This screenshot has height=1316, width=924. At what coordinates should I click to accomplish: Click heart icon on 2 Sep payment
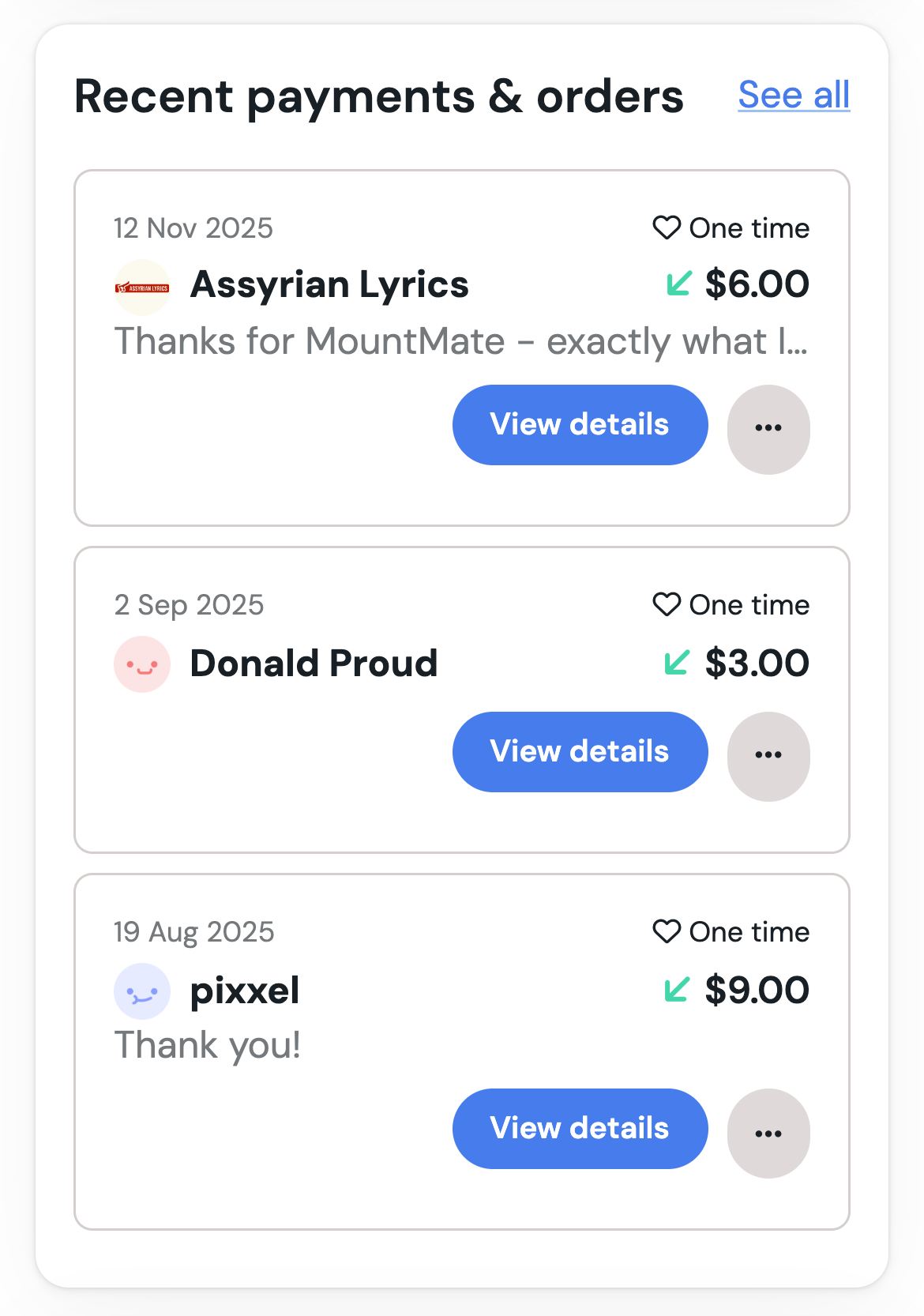click(x=667, y=604)
